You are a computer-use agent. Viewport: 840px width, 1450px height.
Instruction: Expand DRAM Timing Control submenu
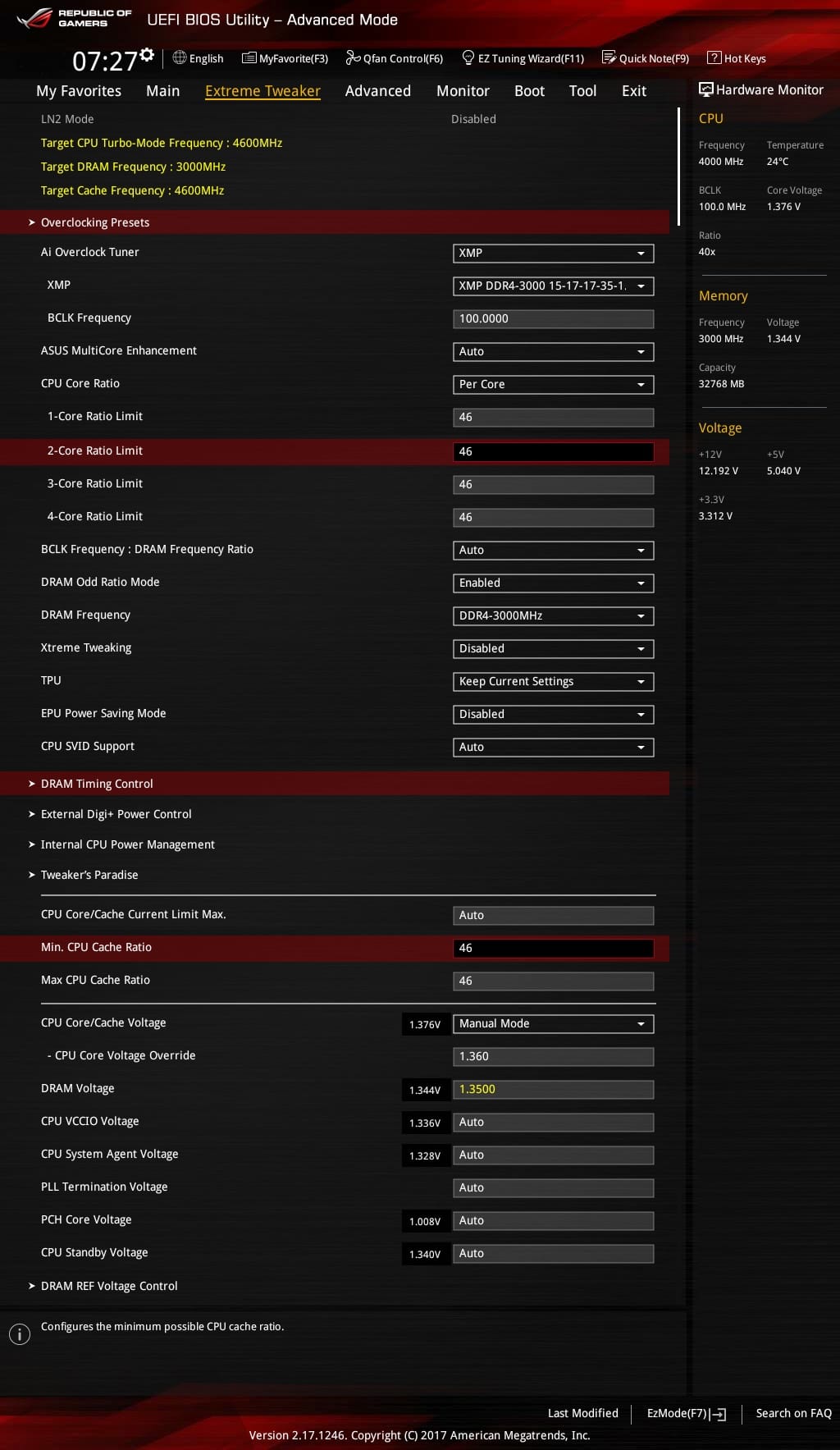point(335,784)
